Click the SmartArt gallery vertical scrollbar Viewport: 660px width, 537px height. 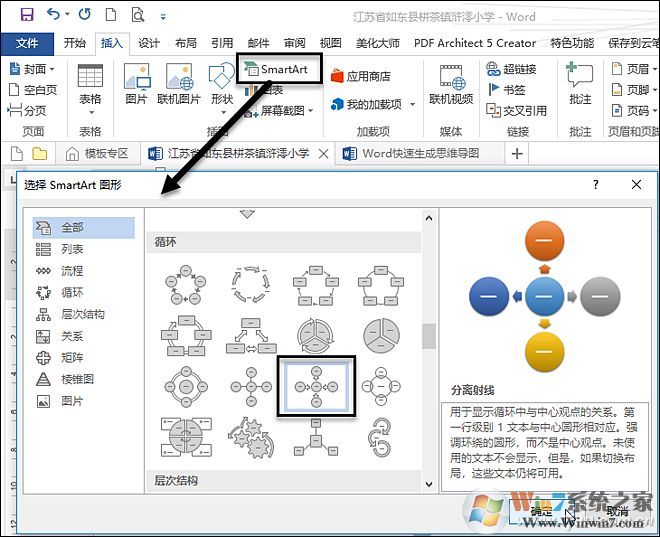[x=429, y=337]
